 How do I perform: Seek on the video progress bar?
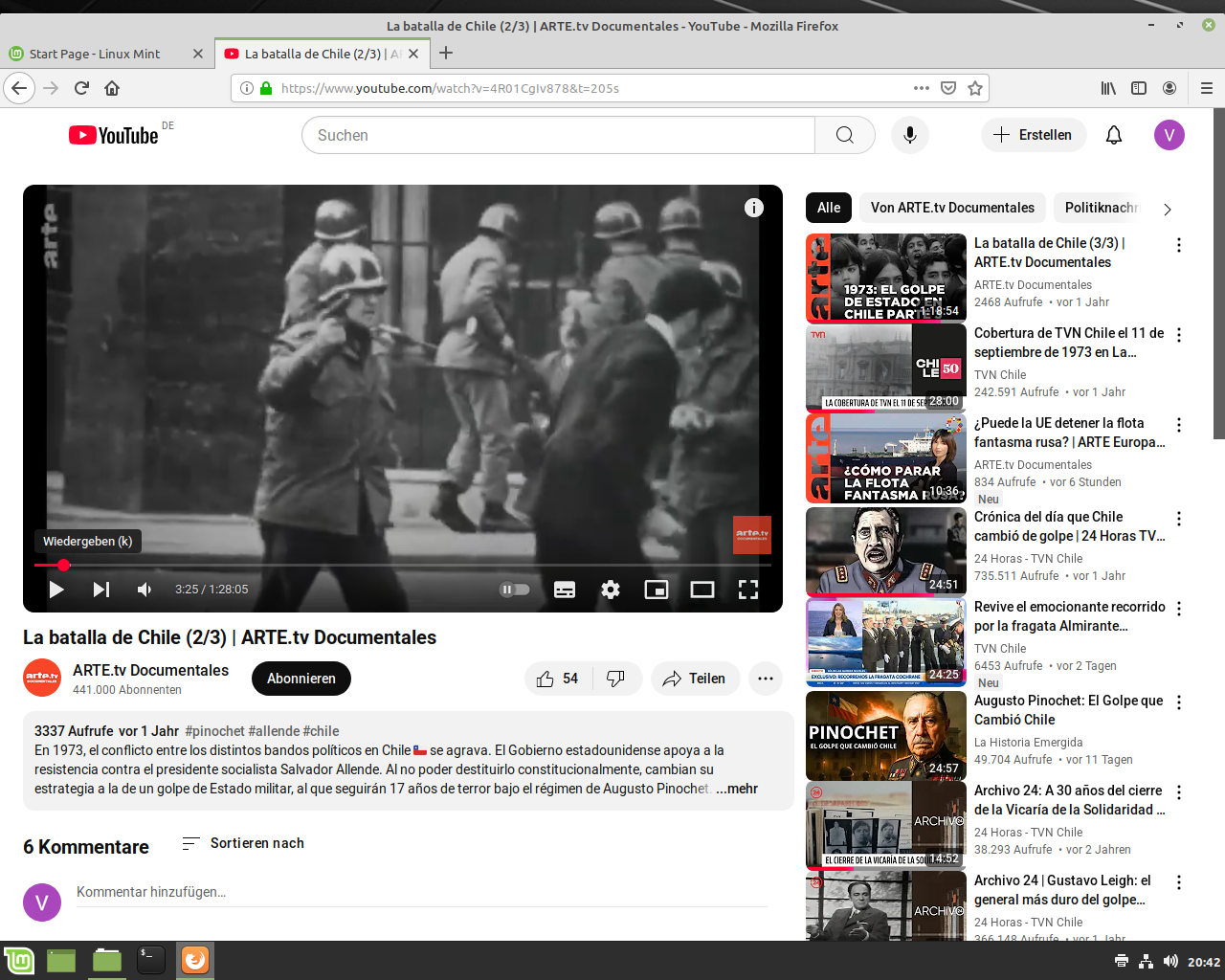[403, 565]
